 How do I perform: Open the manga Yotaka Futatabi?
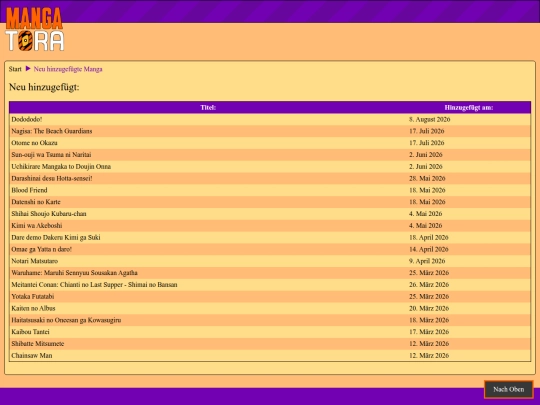pyautogui.click(x=33, y=297)
